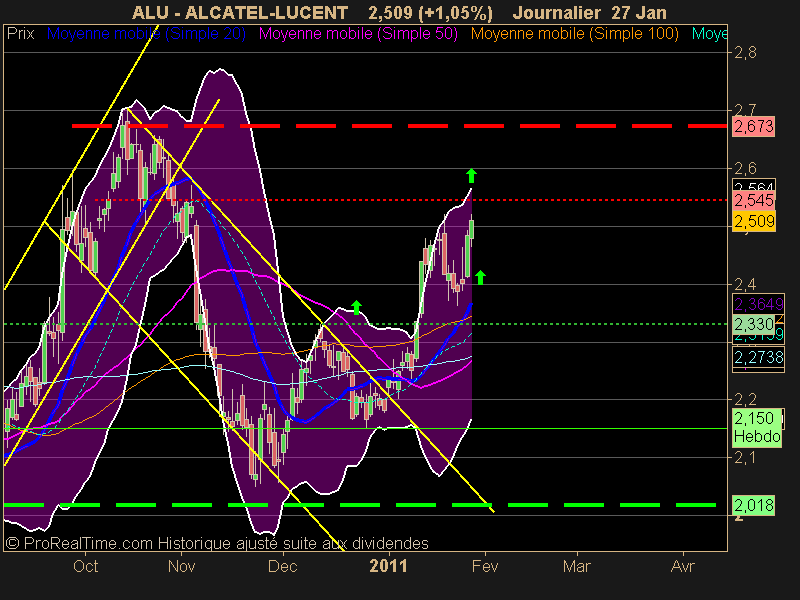The height and width of the screenshot is (600, 800).
Task: Click the 2,545 price label
Action: click(x=754, y=200)
